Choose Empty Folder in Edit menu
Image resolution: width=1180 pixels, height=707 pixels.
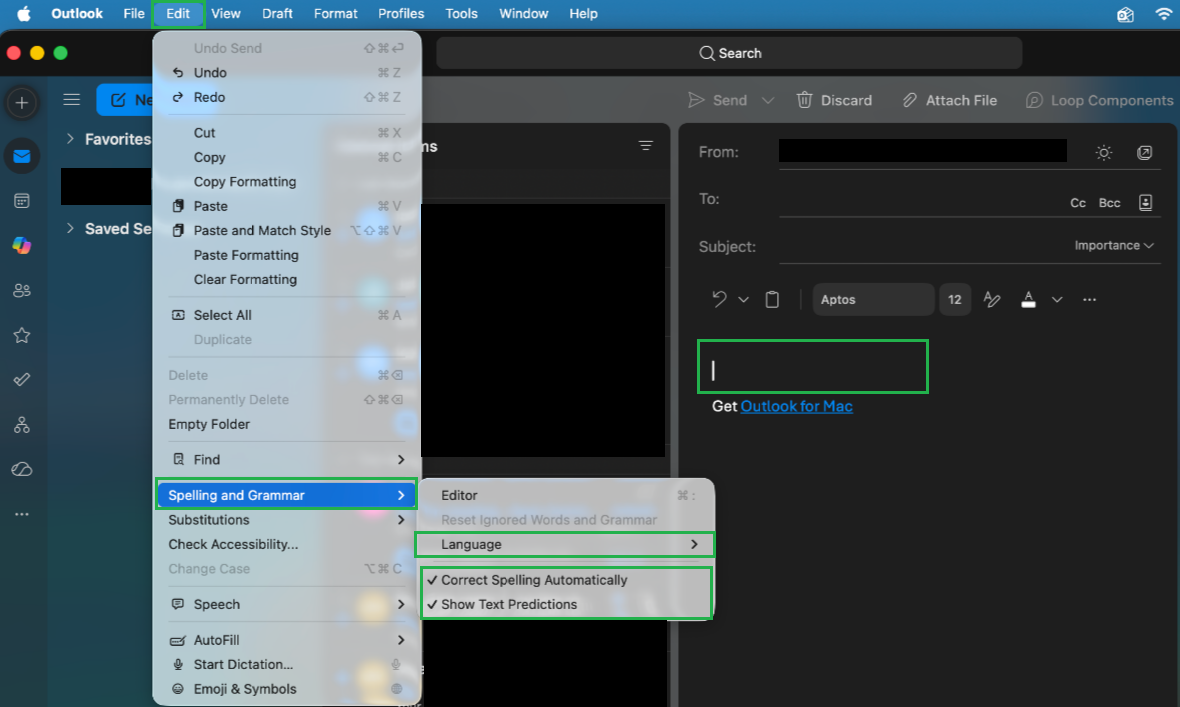click(287, 424)
